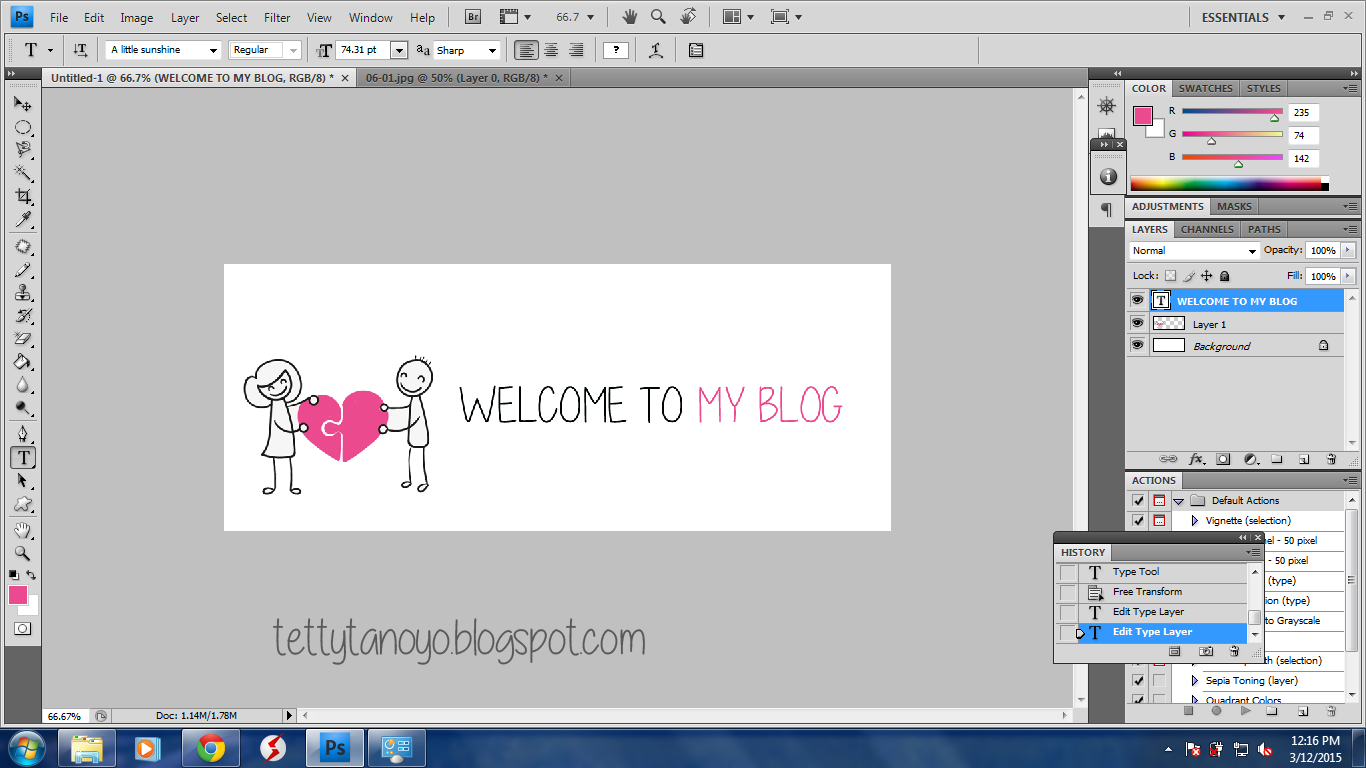Toggle visibility of Layer 1
This screenshot has height=768, width=1366.
point(1137,323)
